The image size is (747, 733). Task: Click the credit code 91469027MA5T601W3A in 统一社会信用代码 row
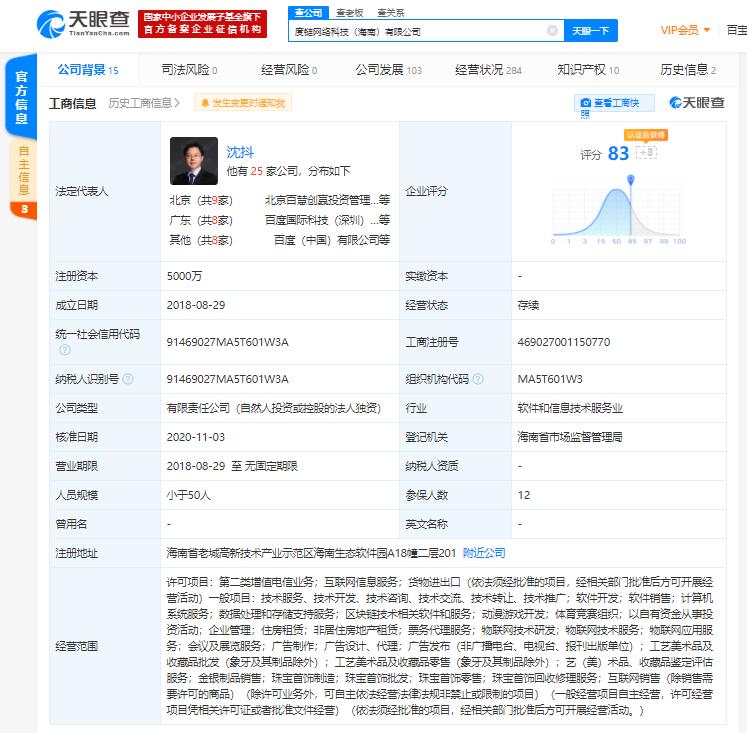coord(228,342)
